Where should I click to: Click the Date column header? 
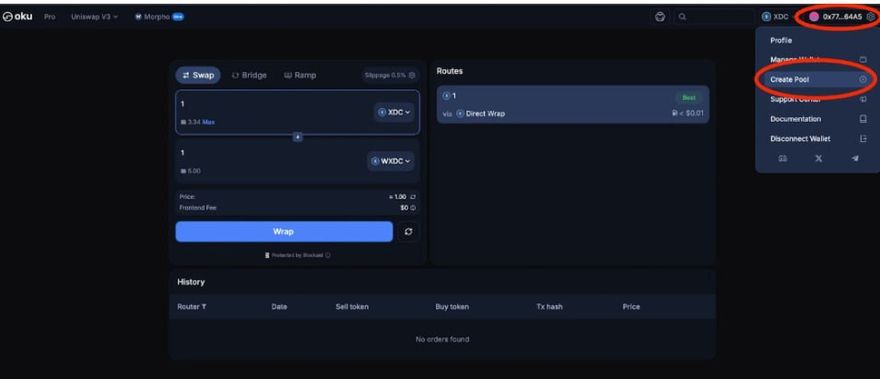coord(279,307)
